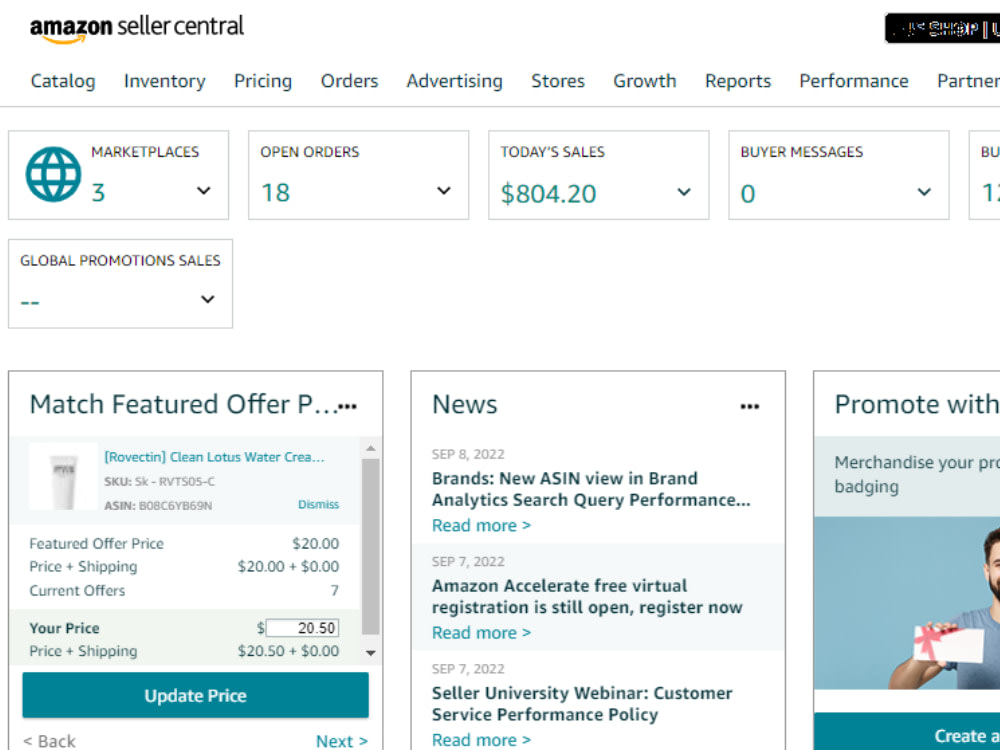Open the News card three-dot menu
This screenshot has width=1000, height=750.
[750, 406]
